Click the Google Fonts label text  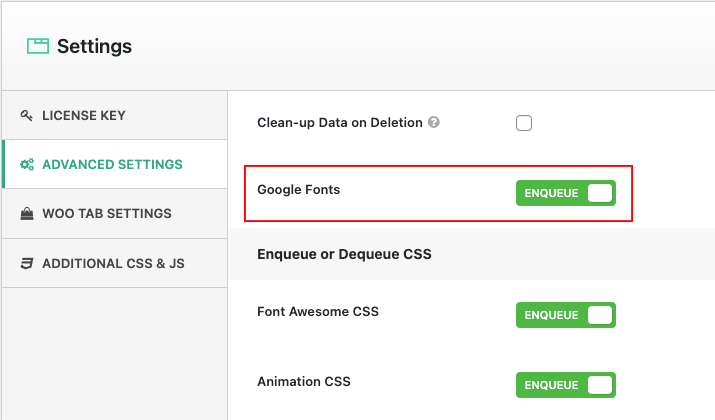(x=298, y=189)
